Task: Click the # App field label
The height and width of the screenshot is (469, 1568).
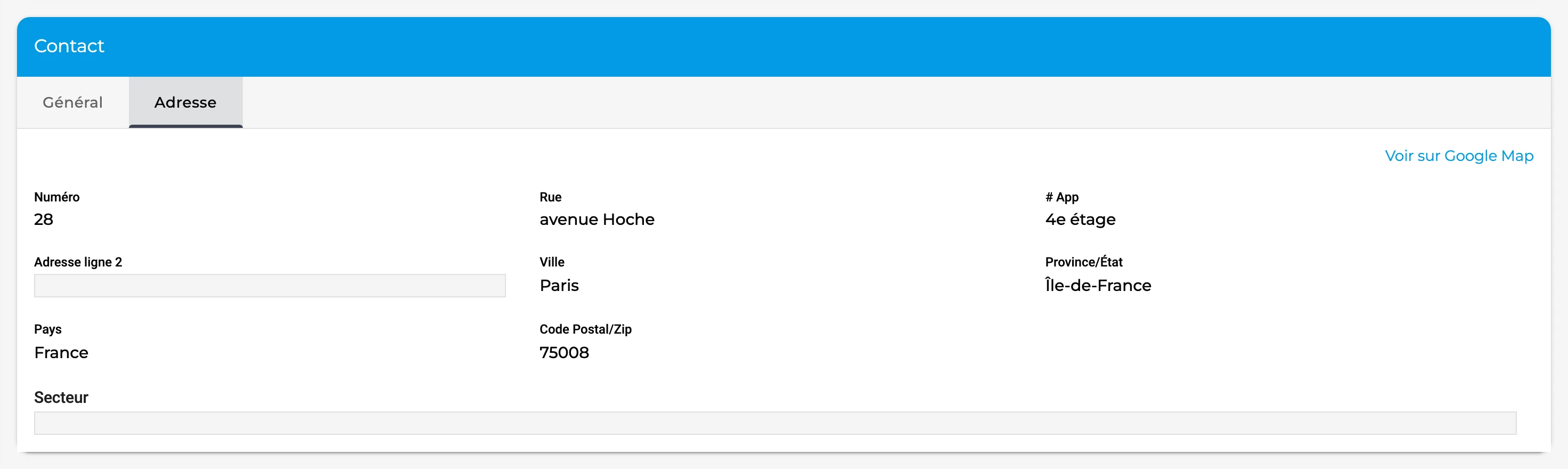Action: (x=1062, y=197)
